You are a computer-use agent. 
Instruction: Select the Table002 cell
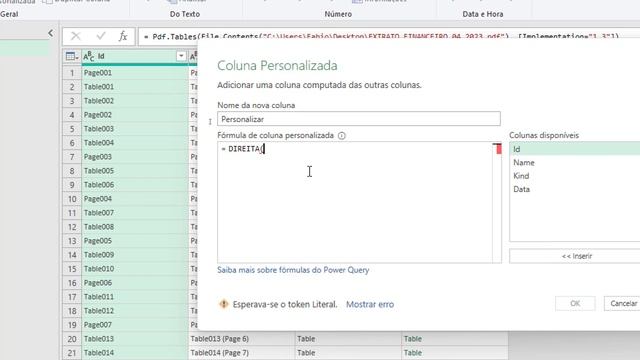click(x=135, y=100)
